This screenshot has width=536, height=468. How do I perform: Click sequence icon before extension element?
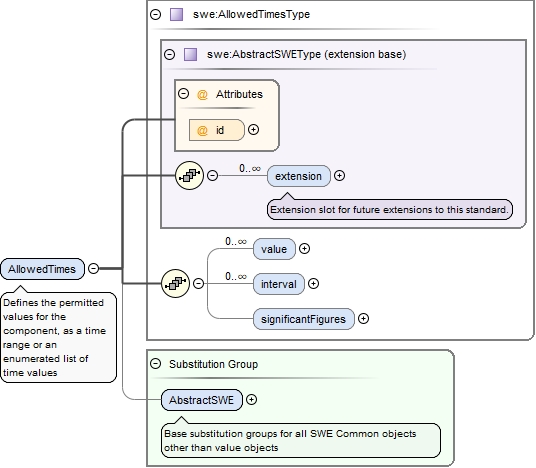coord(189,176)
